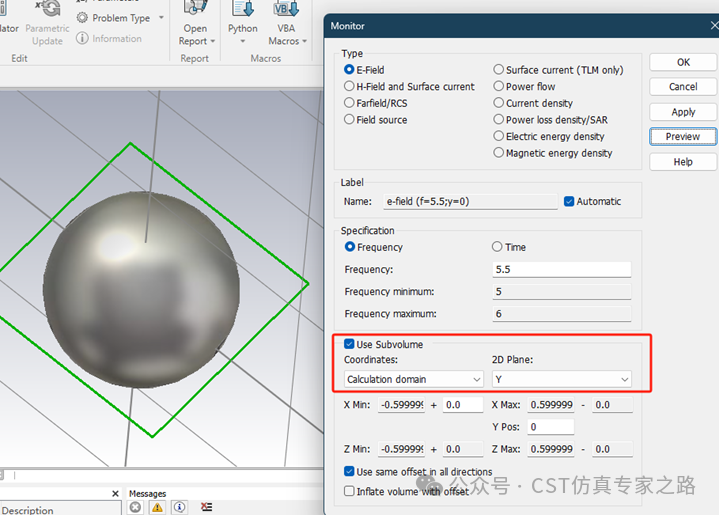The width and height of the screenshot is (719, 515).
Task: Toggle the Automatic name checkbox
Action: click(x=569, y=201)
